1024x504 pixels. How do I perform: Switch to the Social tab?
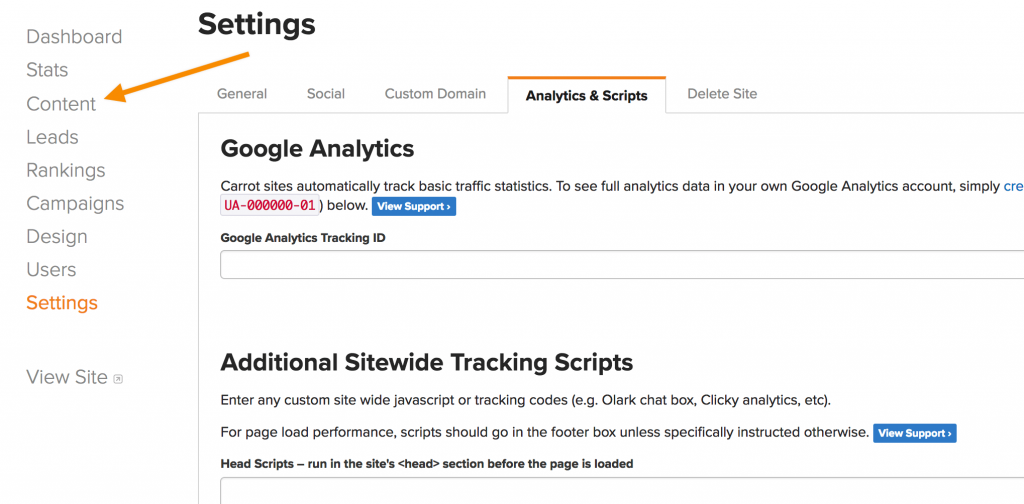326,94
